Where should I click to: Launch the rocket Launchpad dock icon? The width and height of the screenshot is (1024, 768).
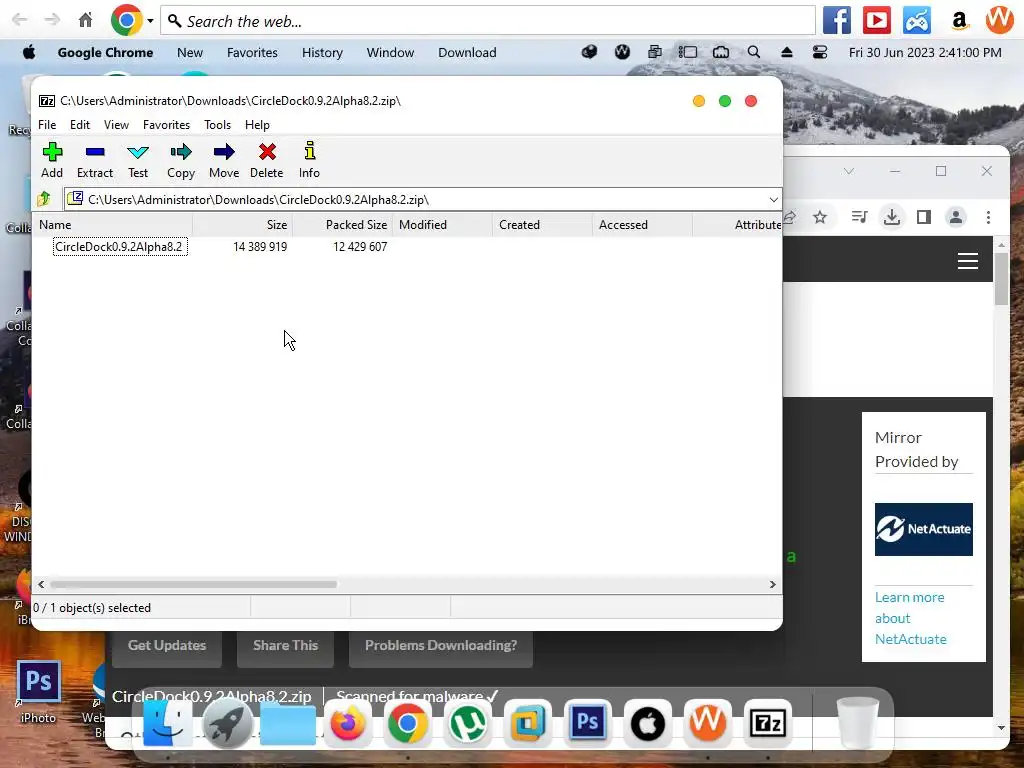coord(227,724)
